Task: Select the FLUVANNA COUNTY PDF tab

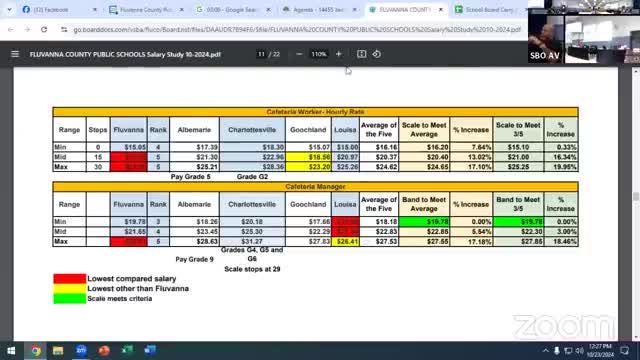Action: point(407,9)
